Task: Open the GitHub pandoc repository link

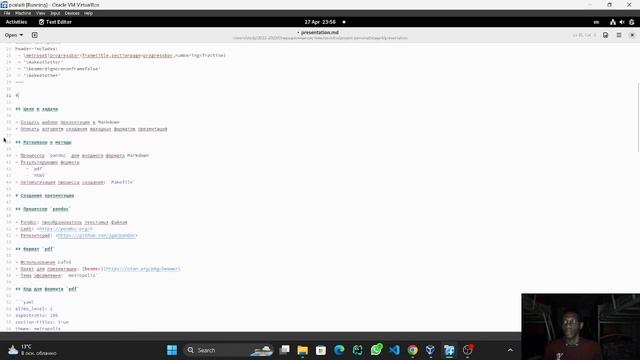Action: [97, 236]
